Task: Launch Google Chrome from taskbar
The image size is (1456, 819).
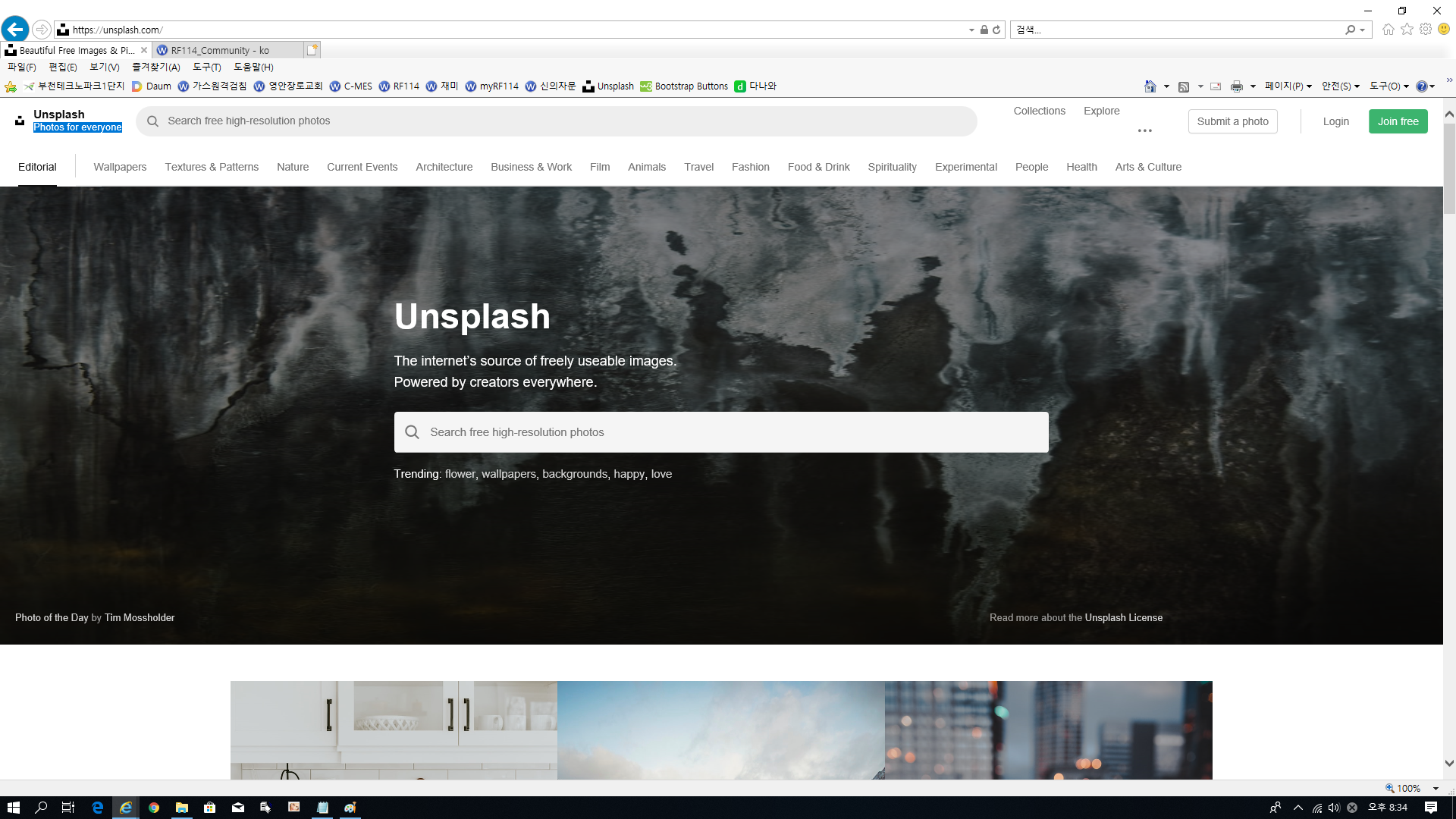Action: [x=154, y=808]
